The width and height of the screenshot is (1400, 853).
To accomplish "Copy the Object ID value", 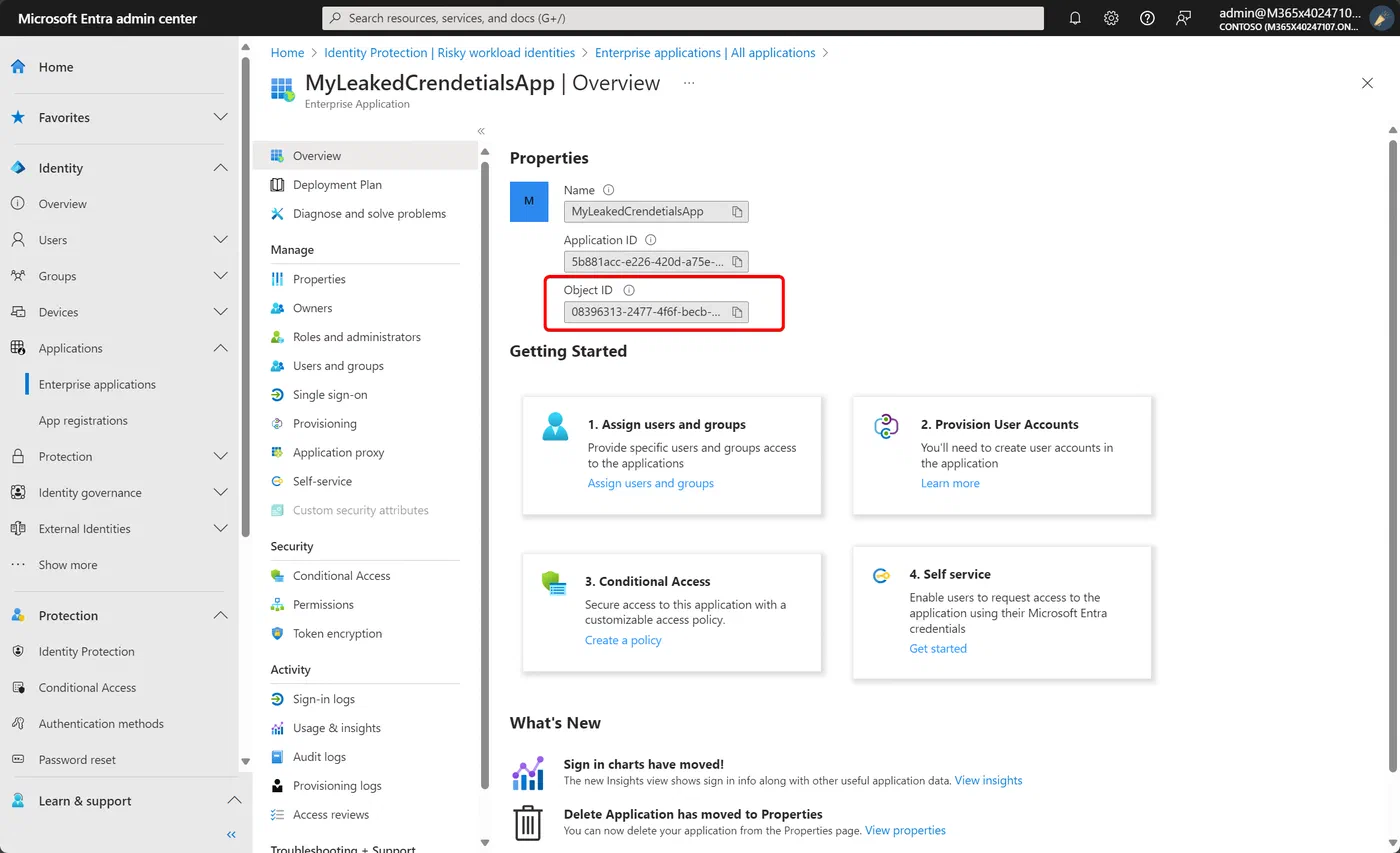I will point(737,312).
